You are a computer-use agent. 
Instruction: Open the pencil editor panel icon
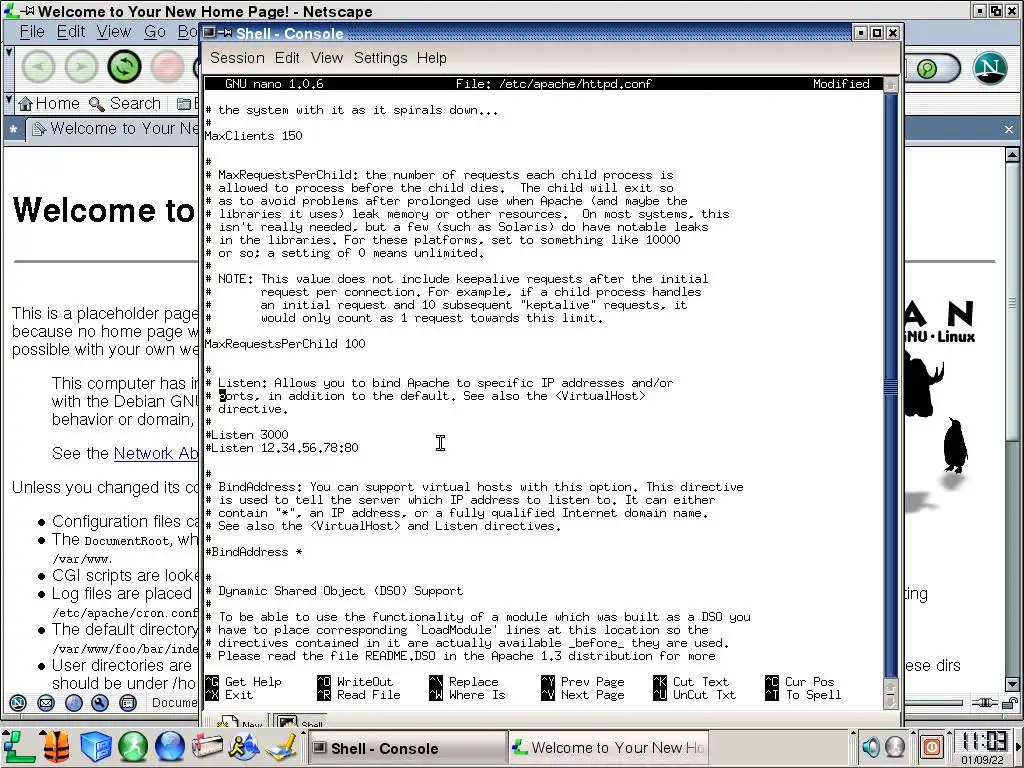[282, 747]
